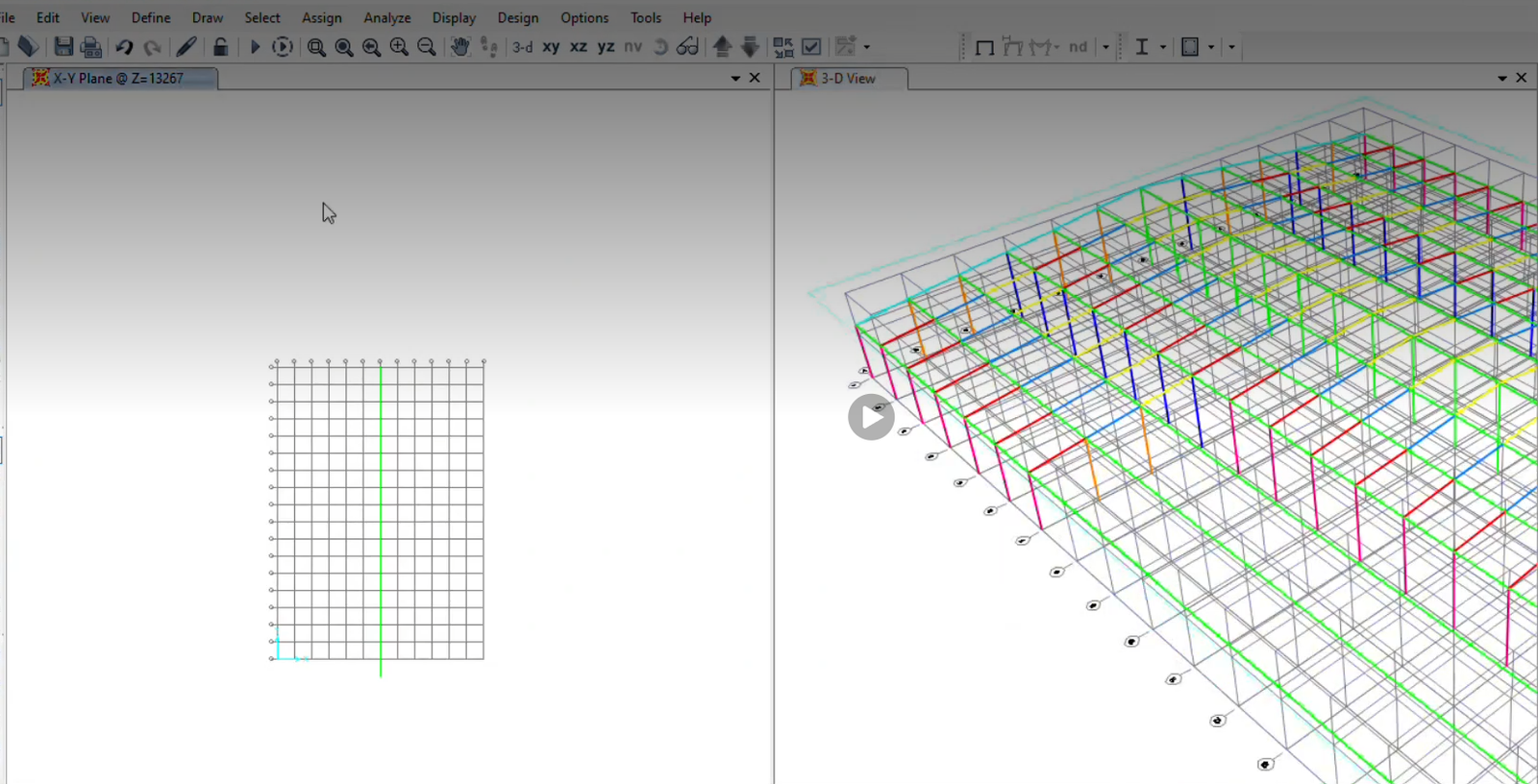Click the Print graphics icon
Screen dimensions: 1538x784
(x=91, y=46)
